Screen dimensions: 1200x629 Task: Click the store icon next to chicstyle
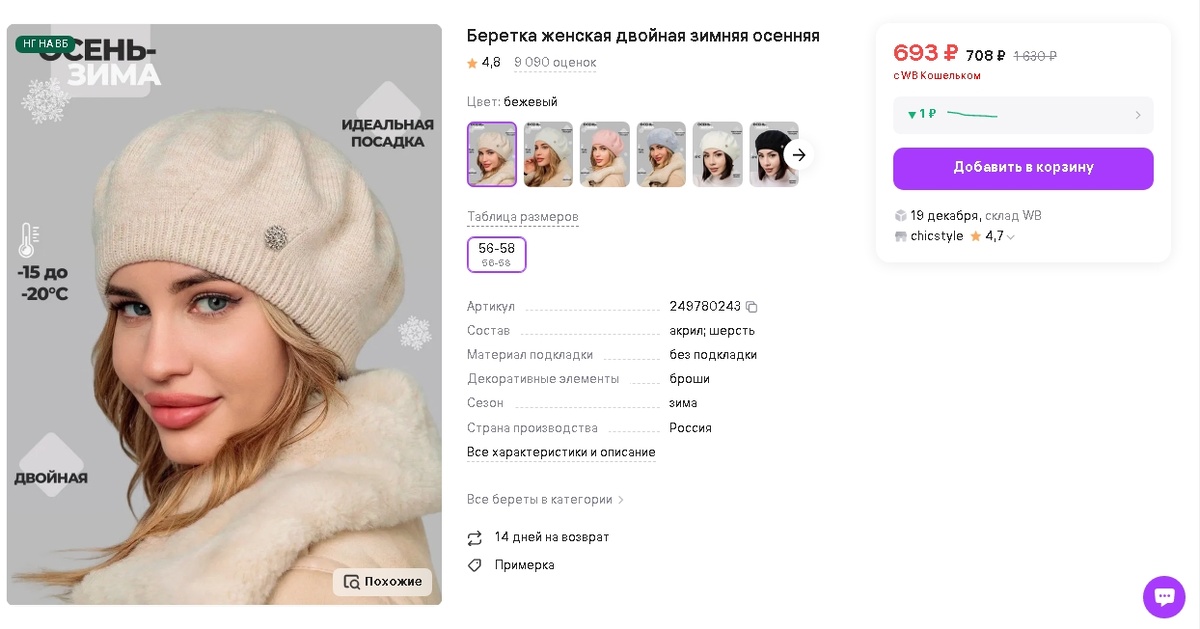[x=901, y=236]
